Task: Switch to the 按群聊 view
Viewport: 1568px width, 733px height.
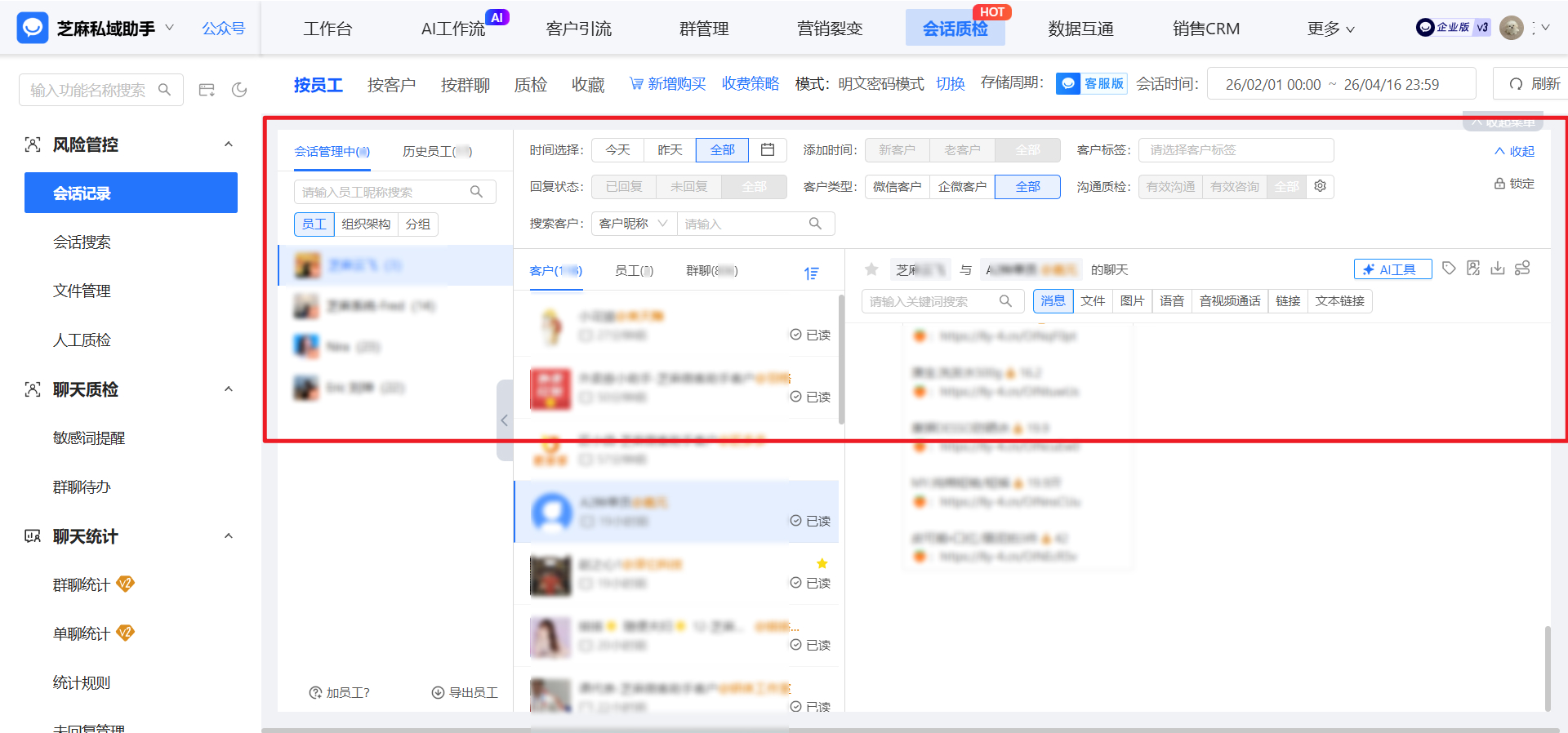Action: click(x=465, y=85)
